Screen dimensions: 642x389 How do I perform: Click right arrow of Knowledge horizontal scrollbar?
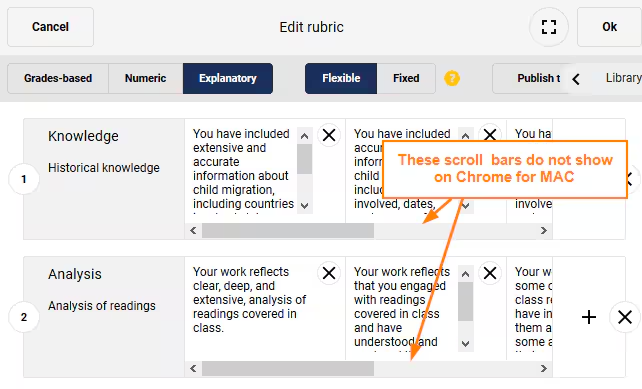(544, 231)
